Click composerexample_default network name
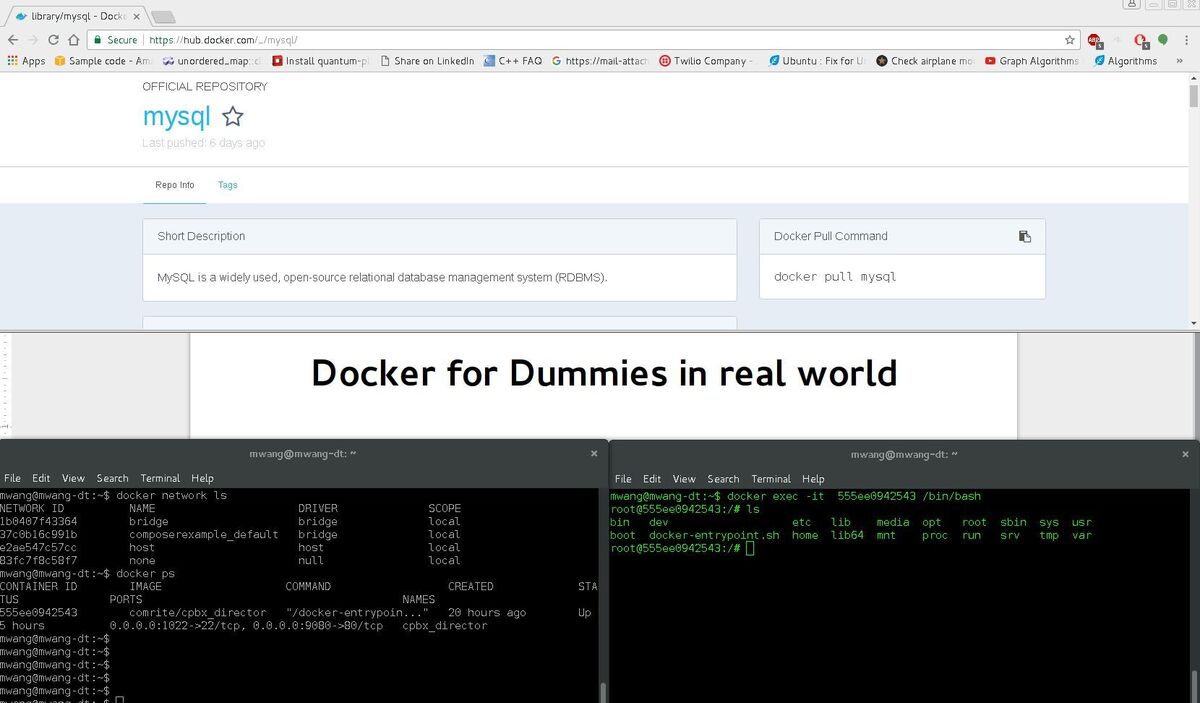 pos(204,534)
